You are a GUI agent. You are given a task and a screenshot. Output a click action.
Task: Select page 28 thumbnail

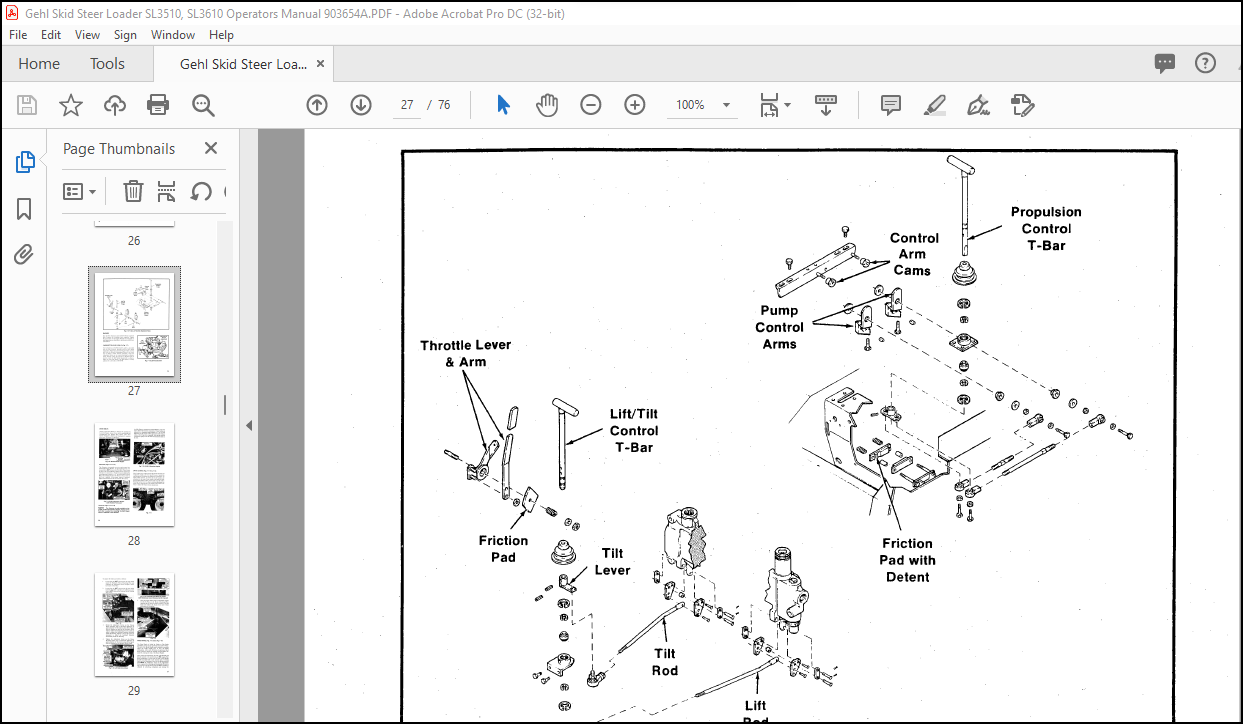click(x=134, y=475)
